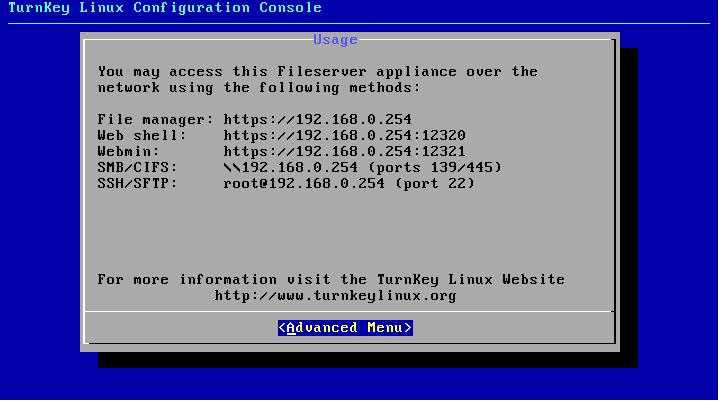Click the Usage dialog title
Image resolution: width=720 pixels, height=401 pixels.
[335, 40]
